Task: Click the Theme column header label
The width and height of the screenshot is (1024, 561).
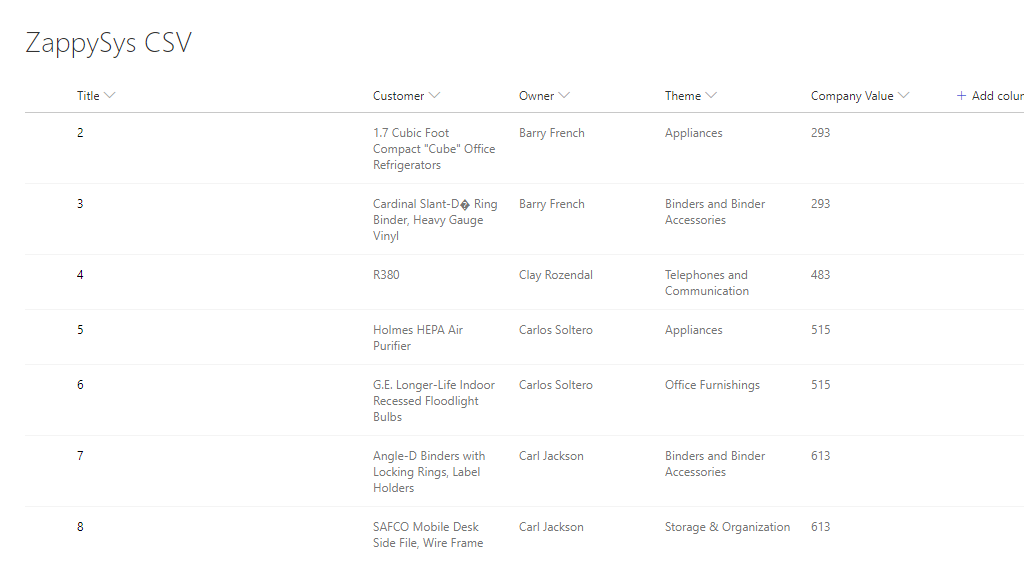Action: (x=683, y=96)
